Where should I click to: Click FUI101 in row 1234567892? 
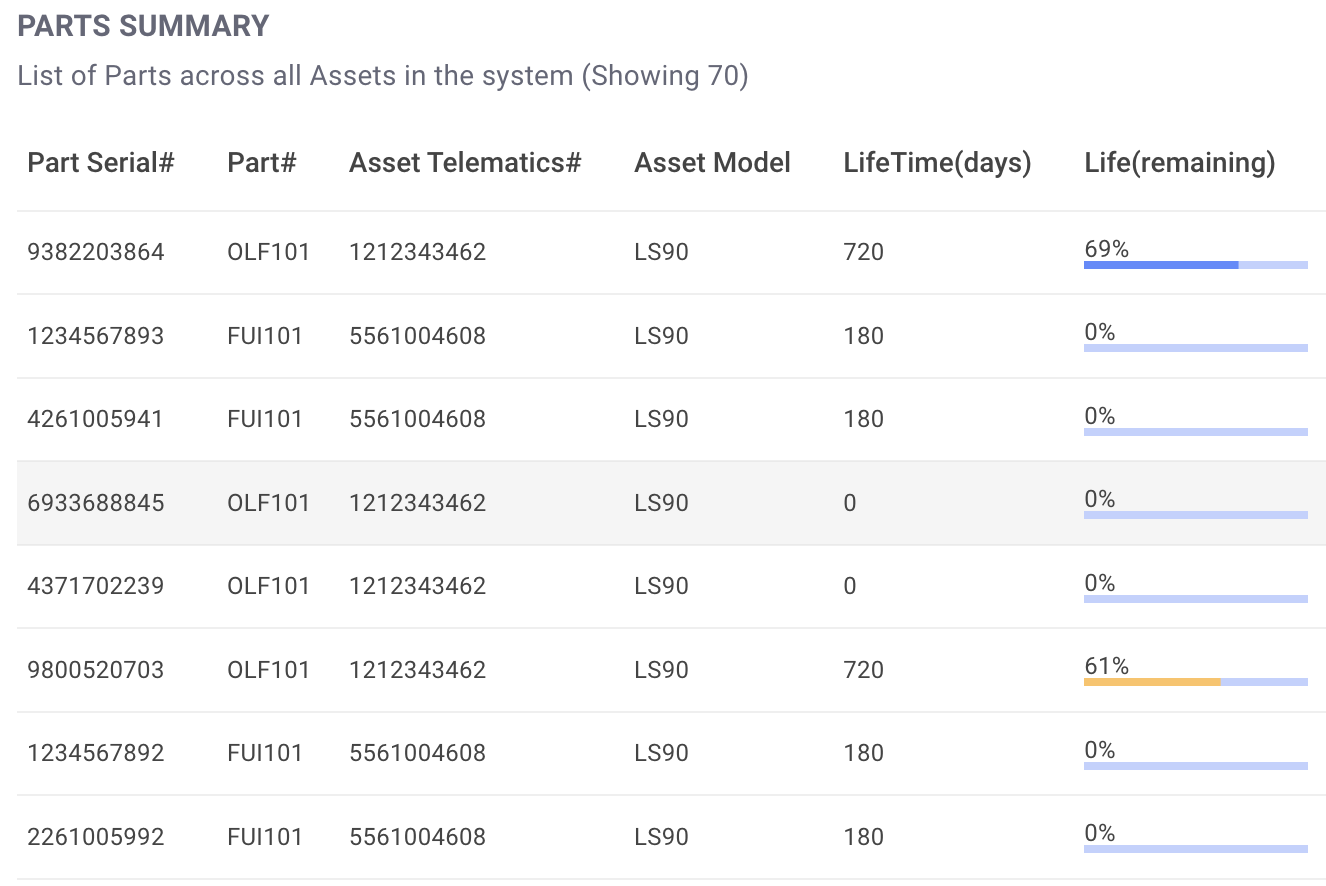tap(265, 753)
